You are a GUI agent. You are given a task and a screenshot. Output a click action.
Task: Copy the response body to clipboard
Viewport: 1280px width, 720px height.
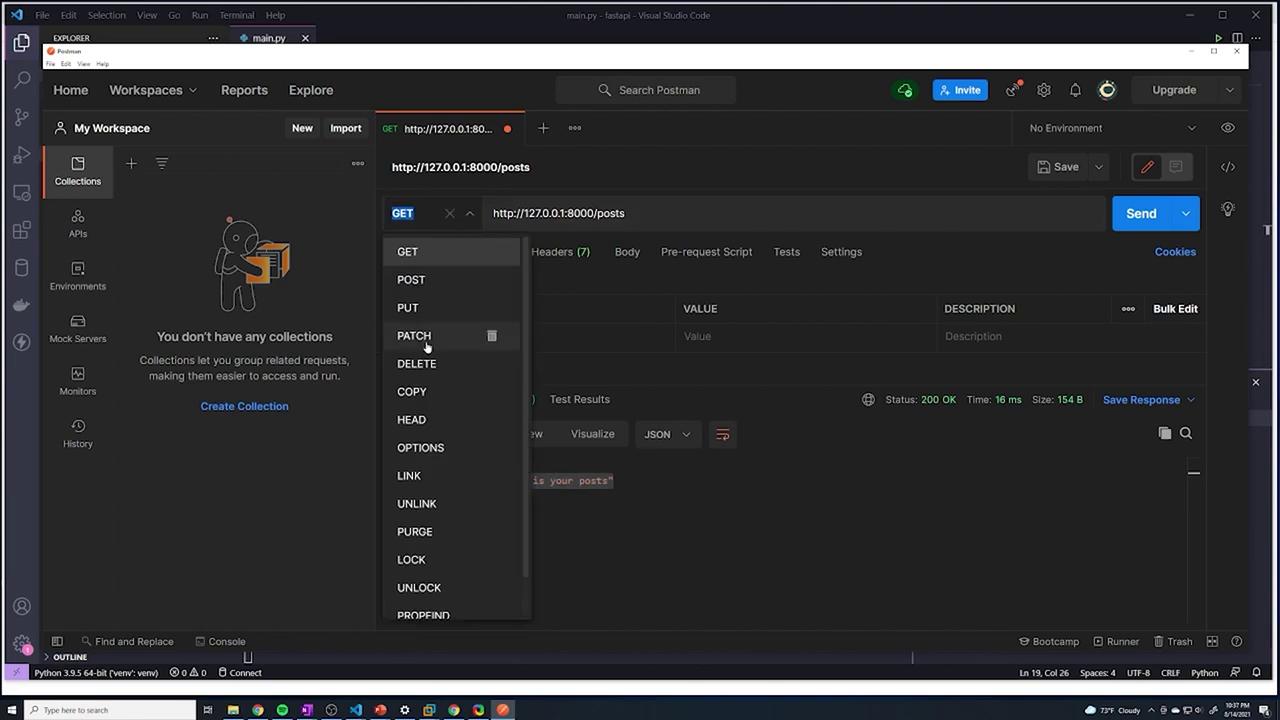click(1164, 433)
